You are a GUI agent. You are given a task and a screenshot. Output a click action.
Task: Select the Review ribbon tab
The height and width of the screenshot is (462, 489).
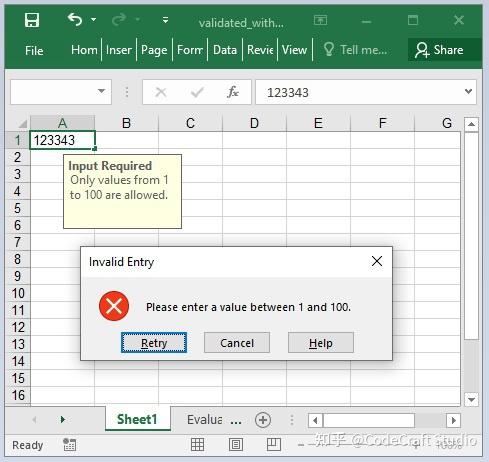pyautogui.click(x=260, y=50)
